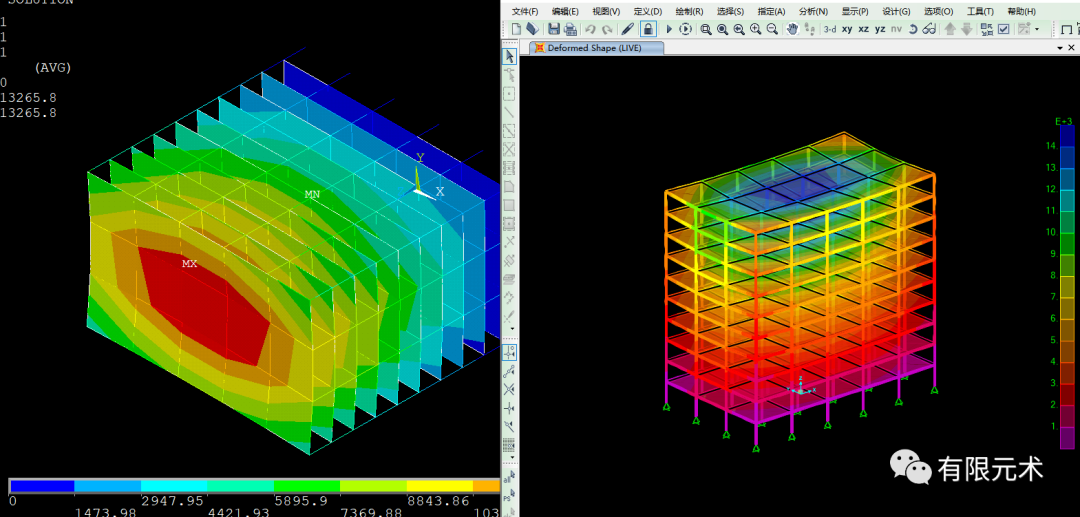Toggle Snap to Ends and Midpoints
The width and height of the screenshot is (1080, 517).
pos(510,372)
